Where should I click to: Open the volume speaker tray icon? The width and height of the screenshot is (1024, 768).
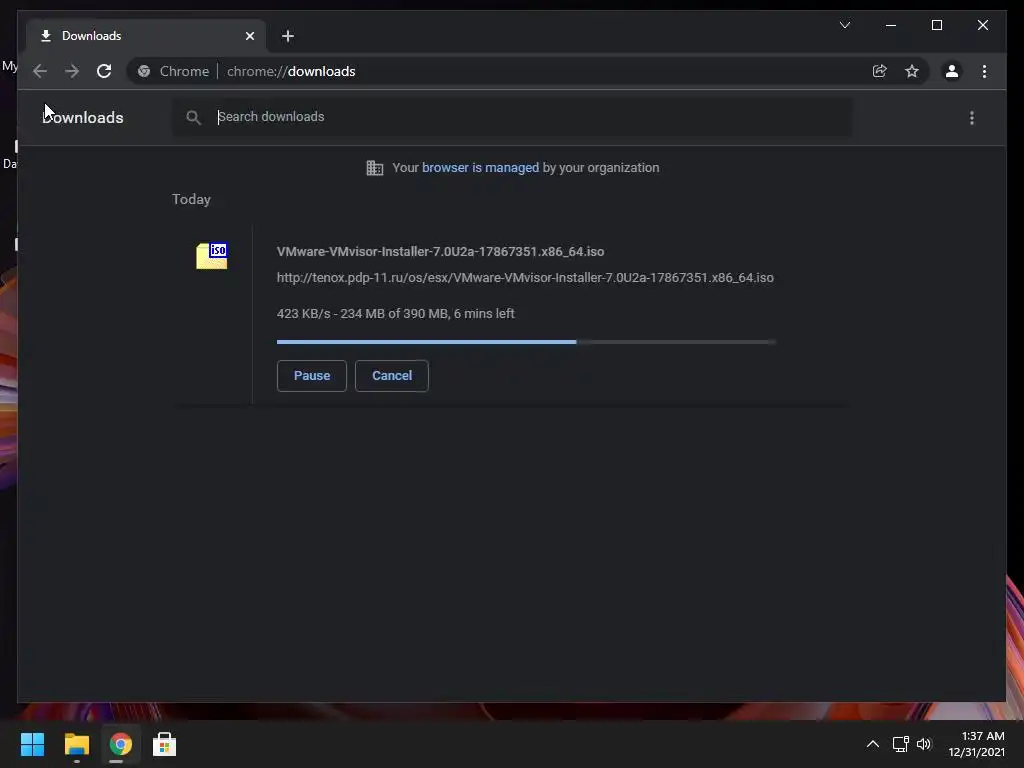pos(924,744)
